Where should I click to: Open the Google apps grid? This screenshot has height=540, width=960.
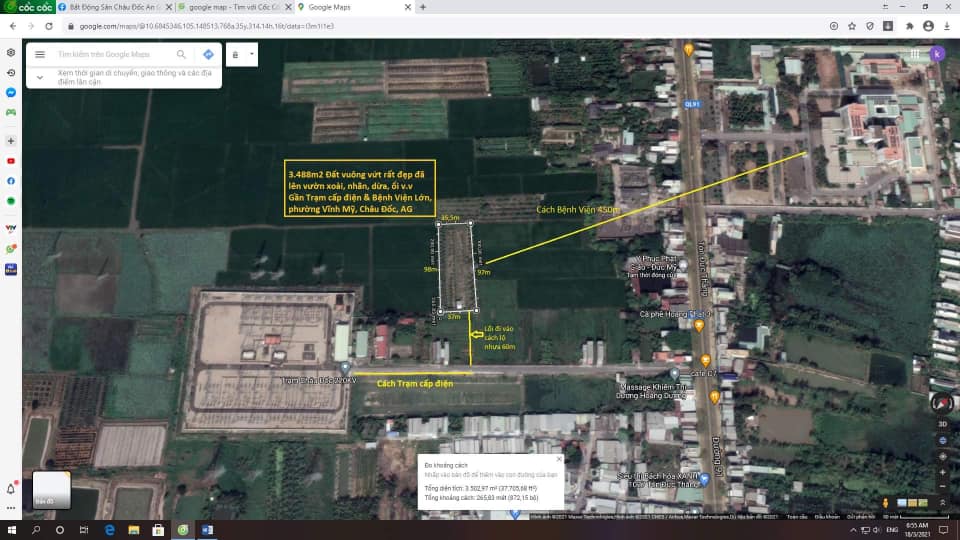[915, 54]
